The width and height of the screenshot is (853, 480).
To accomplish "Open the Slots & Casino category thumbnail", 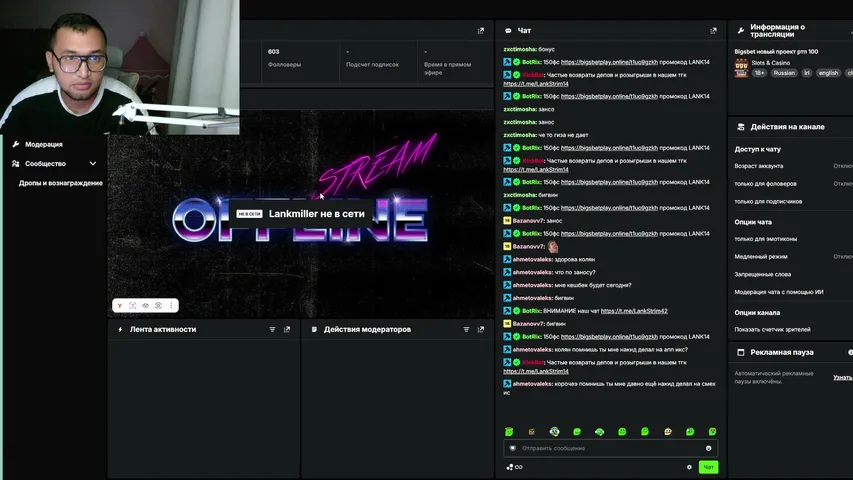I will 741,68.
